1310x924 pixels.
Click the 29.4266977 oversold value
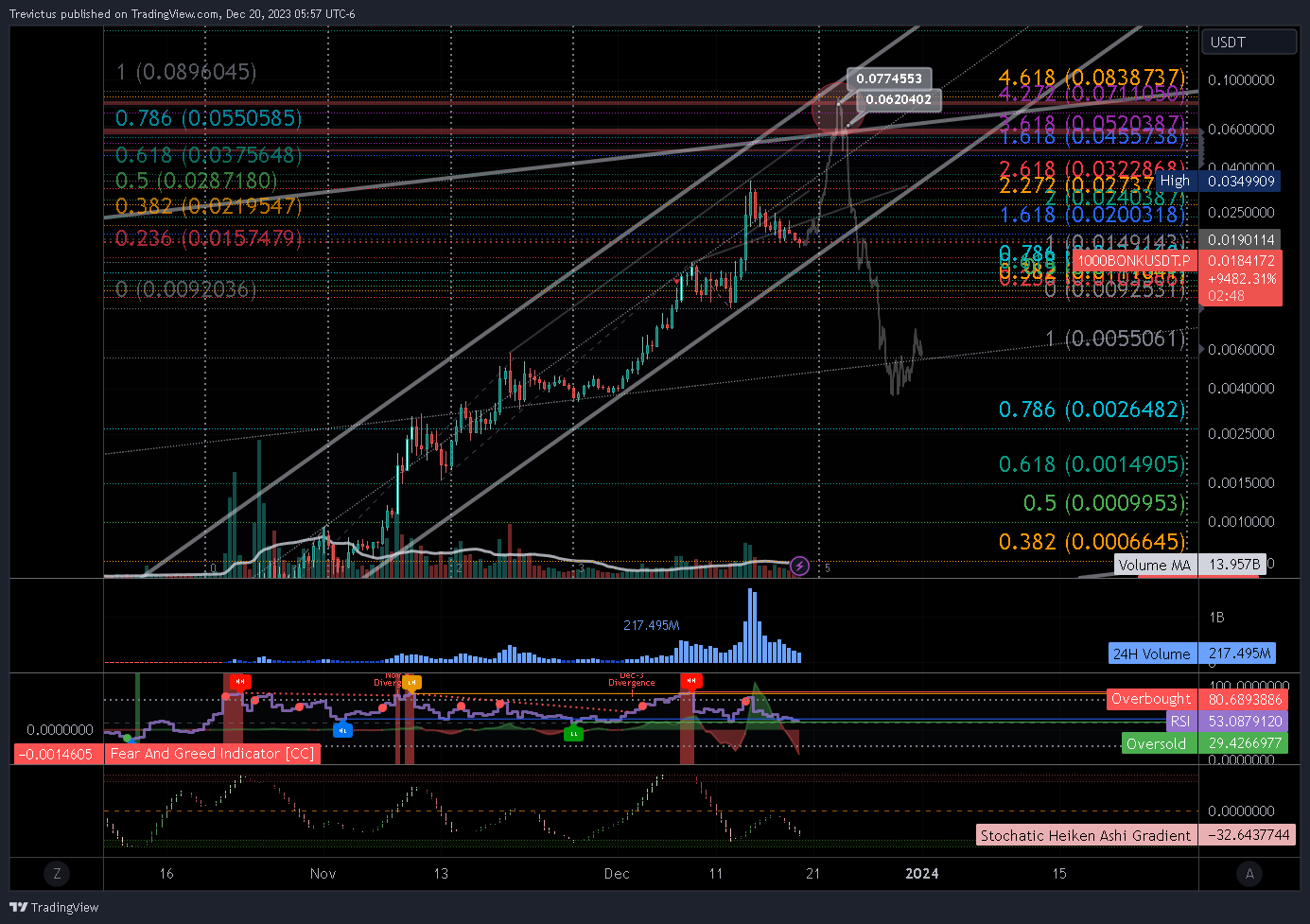point(1244,743)
